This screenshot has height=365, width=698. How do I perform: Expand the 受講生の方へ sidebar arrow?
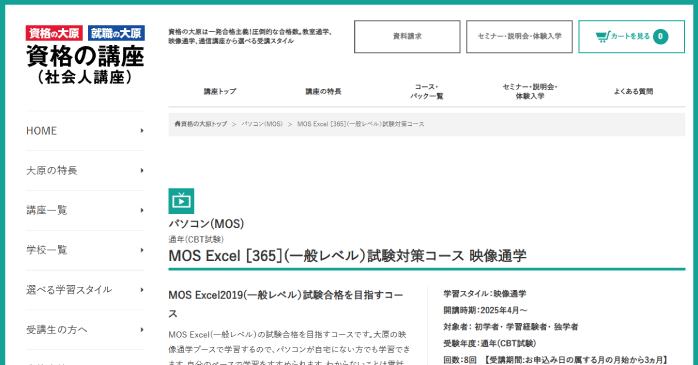(142, 330)
